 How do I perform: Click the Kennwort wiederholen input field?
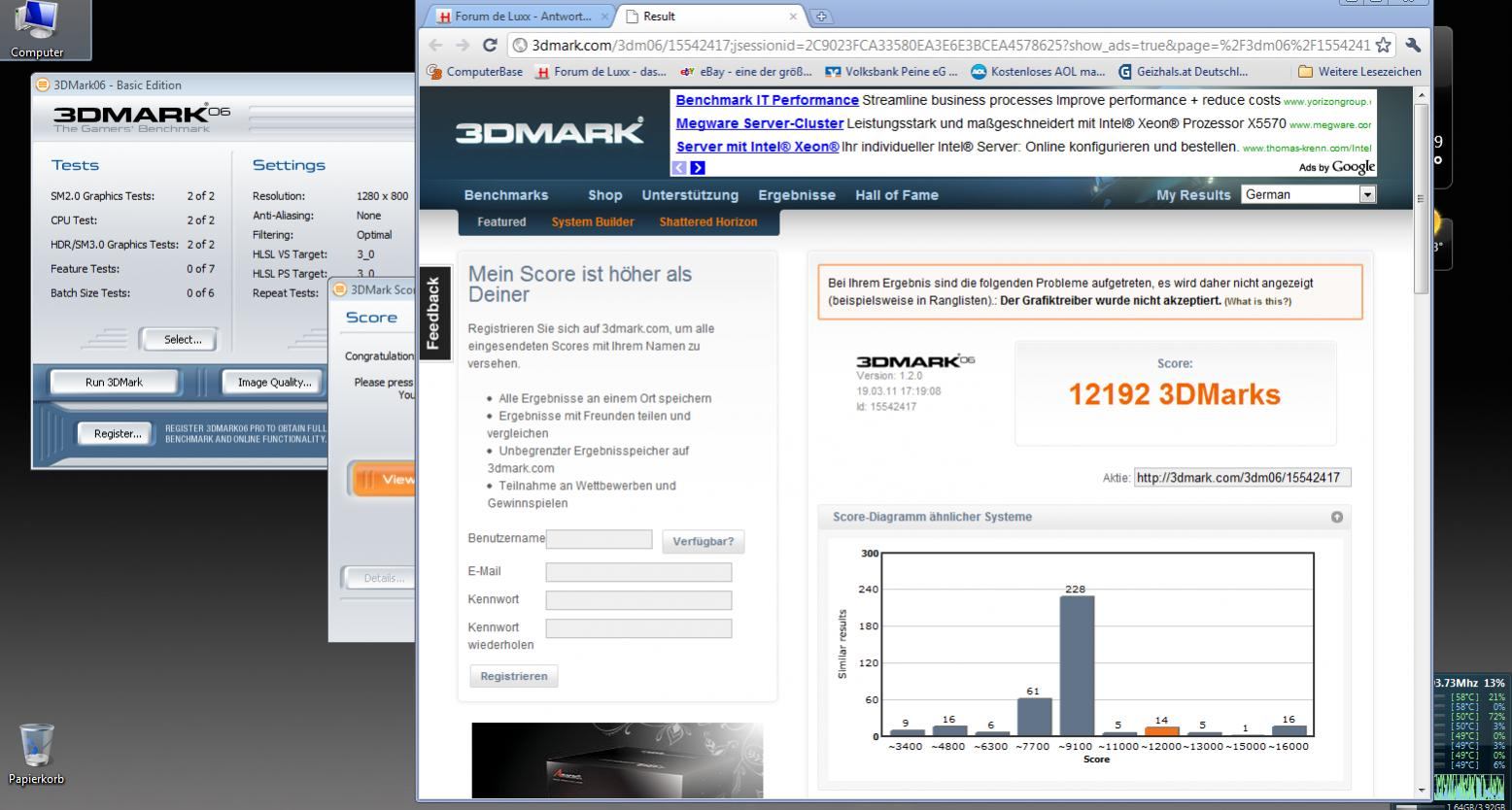click(638, 628)
